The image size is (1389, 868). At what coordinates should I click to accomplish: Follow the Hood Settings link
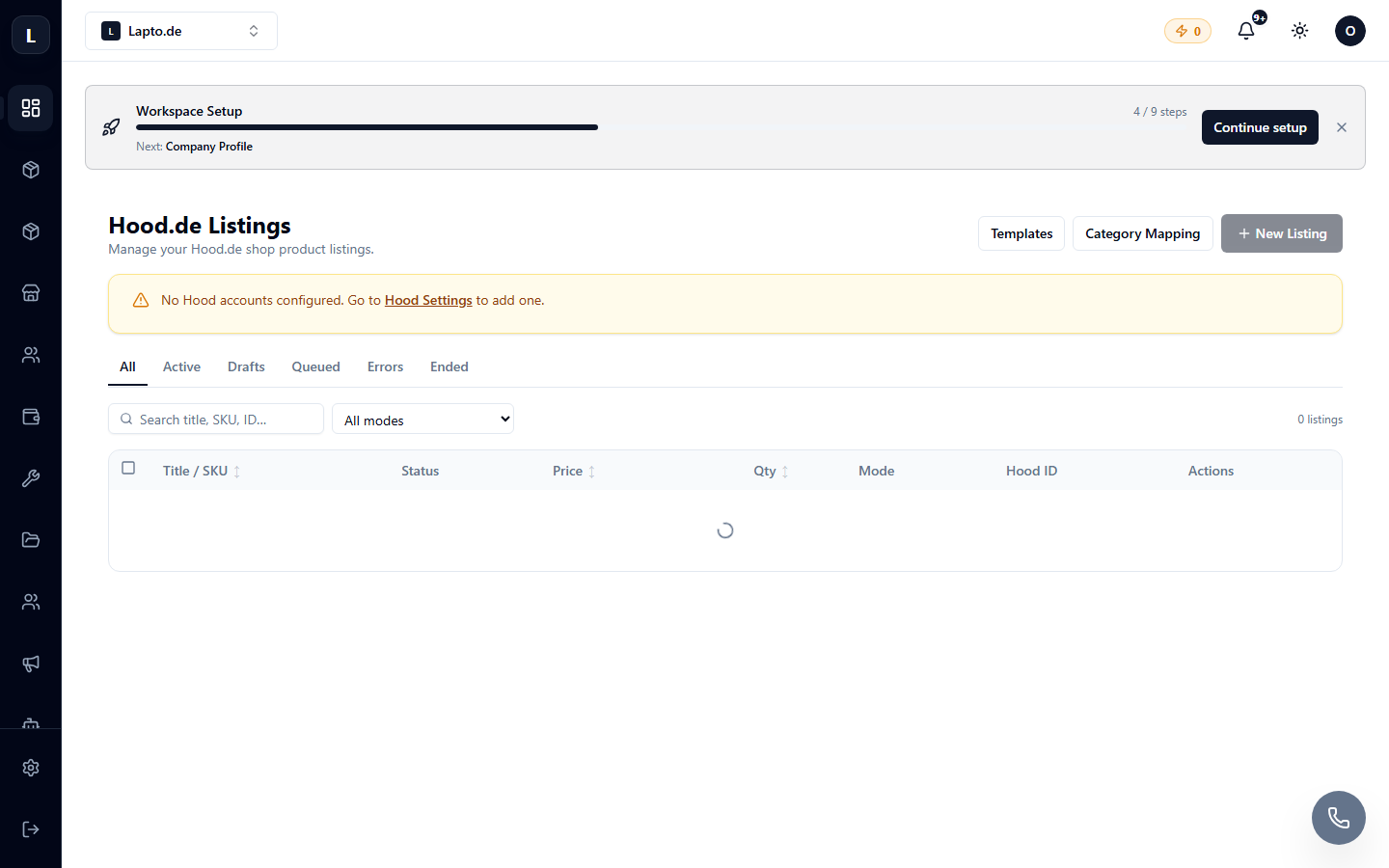(428, 300)
